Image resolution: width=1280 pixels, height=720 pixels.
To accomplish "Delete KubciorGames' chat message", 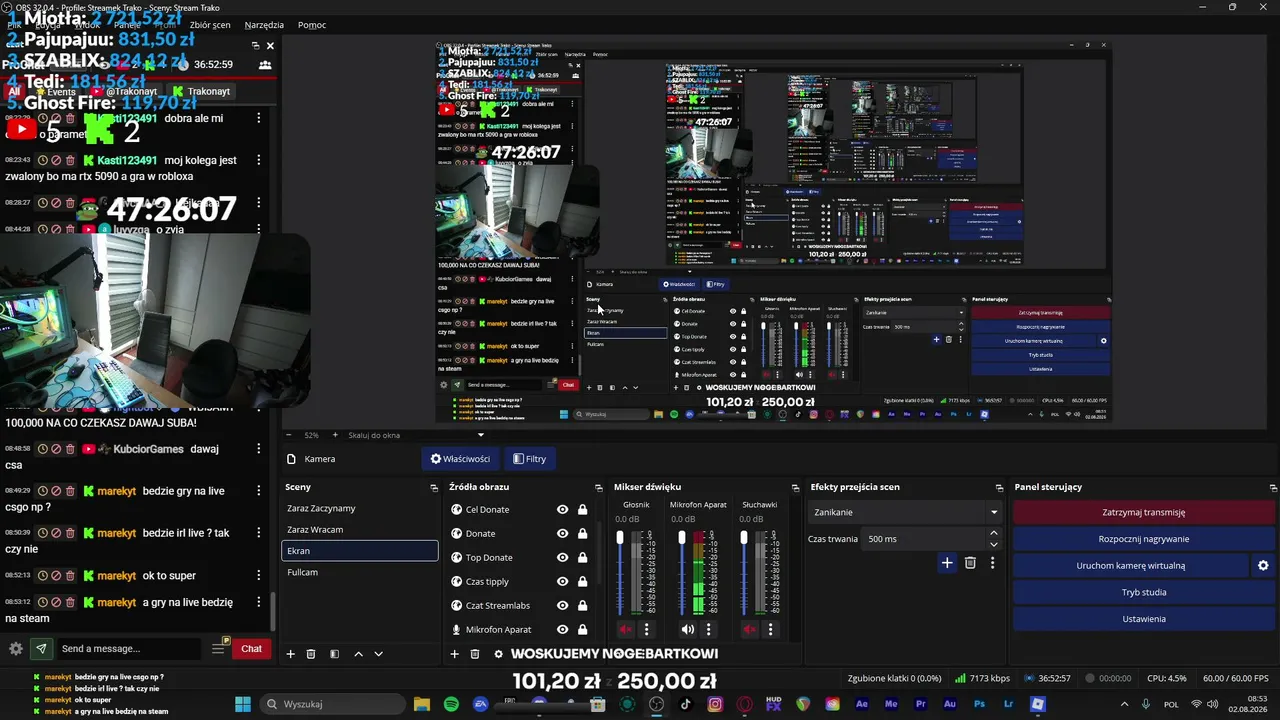I will 70,449.
